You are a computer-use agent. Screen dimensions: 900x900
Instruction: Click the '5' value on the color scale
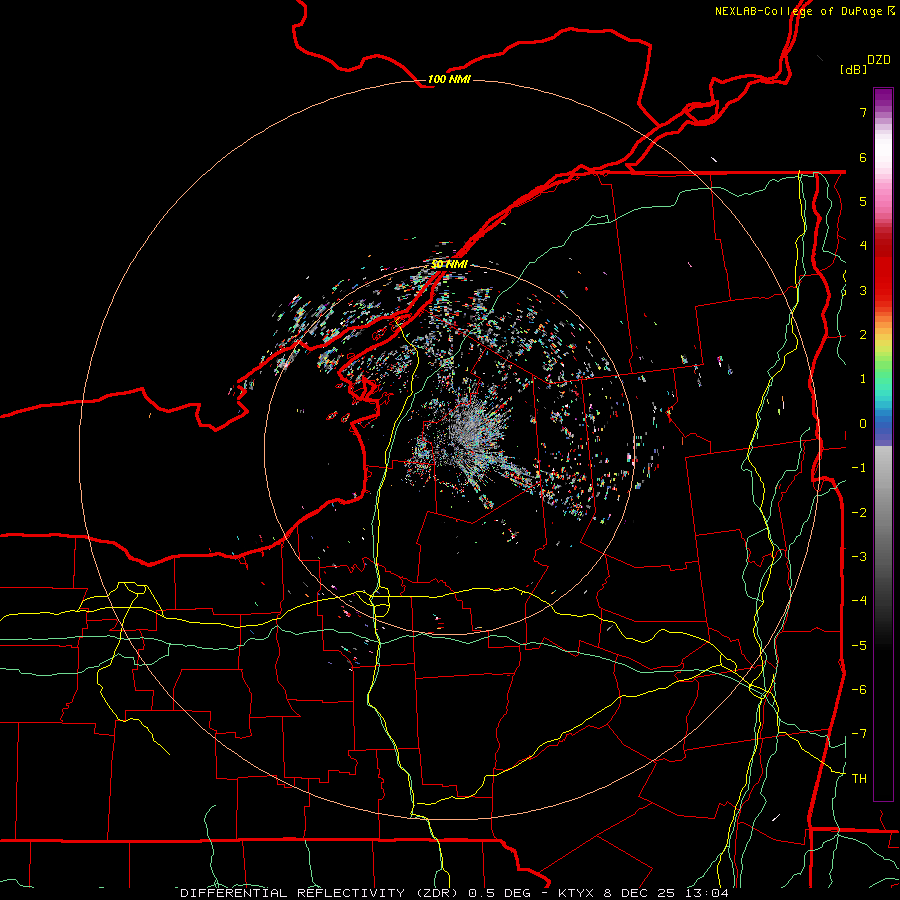pyautogui.click(x=863, y=201)
